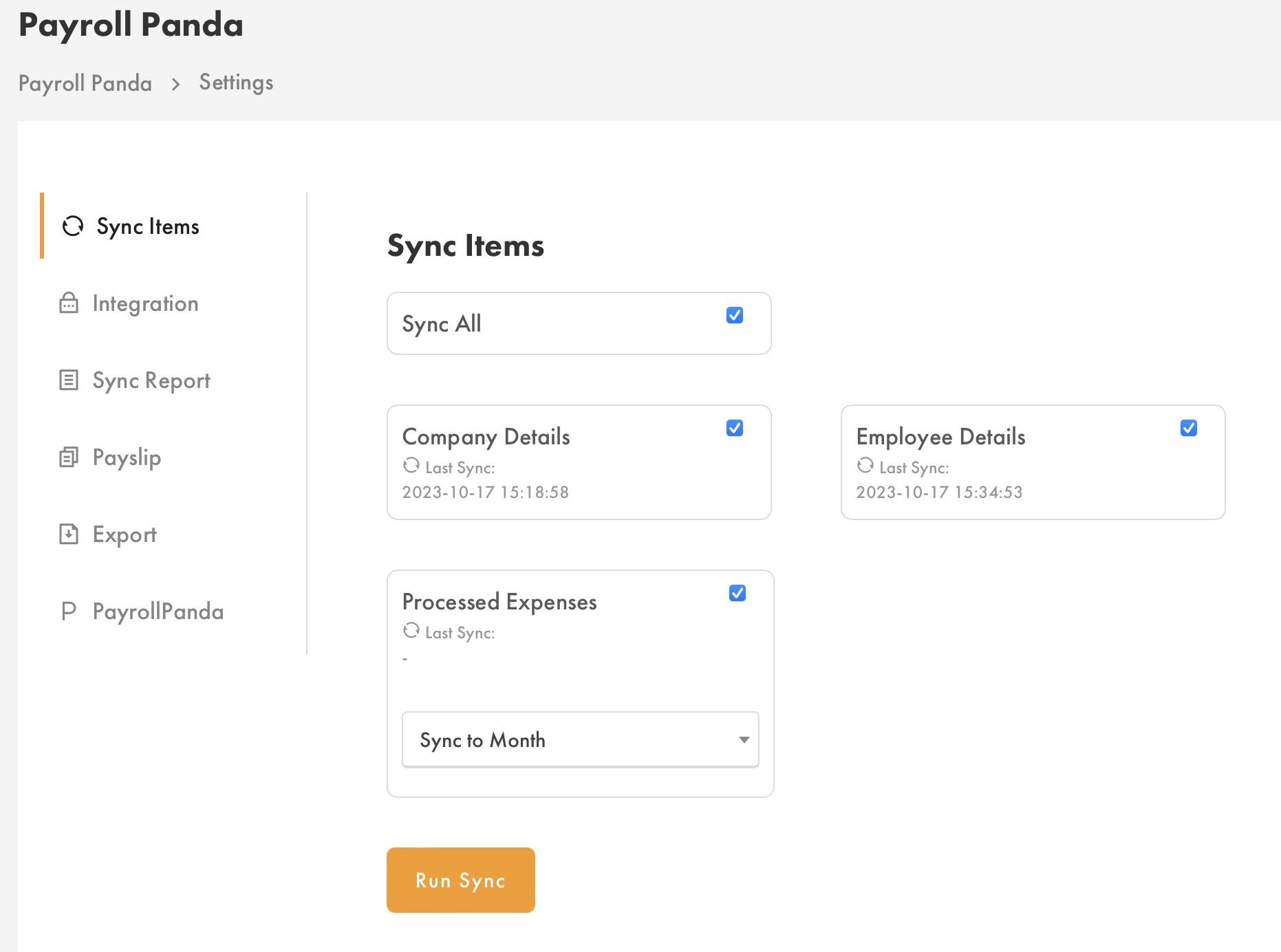
Task: Click the PayrollPanda P icon in sidebar
Action: coord(69,611)
